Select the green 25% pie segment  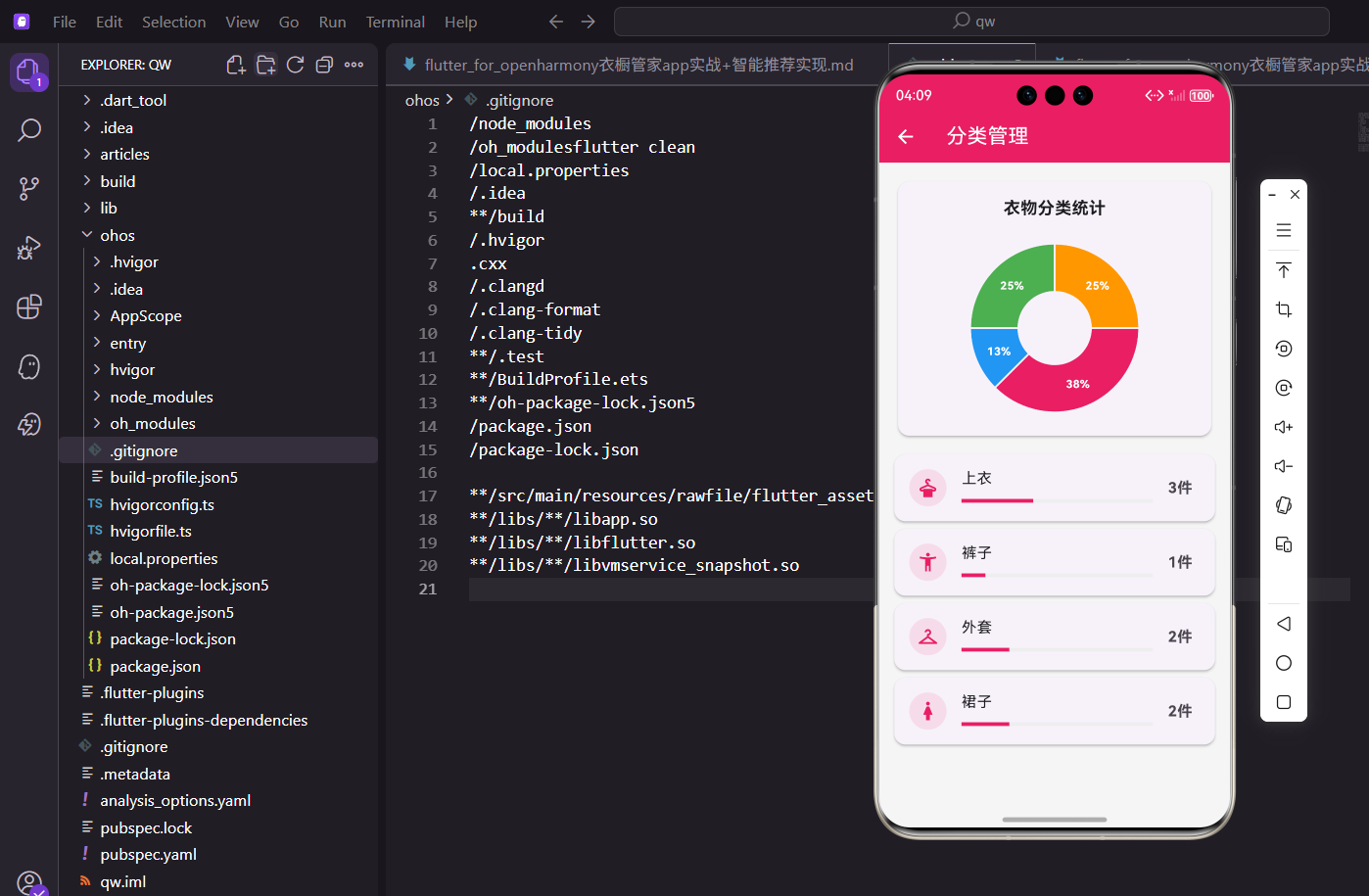(1012, 284)
